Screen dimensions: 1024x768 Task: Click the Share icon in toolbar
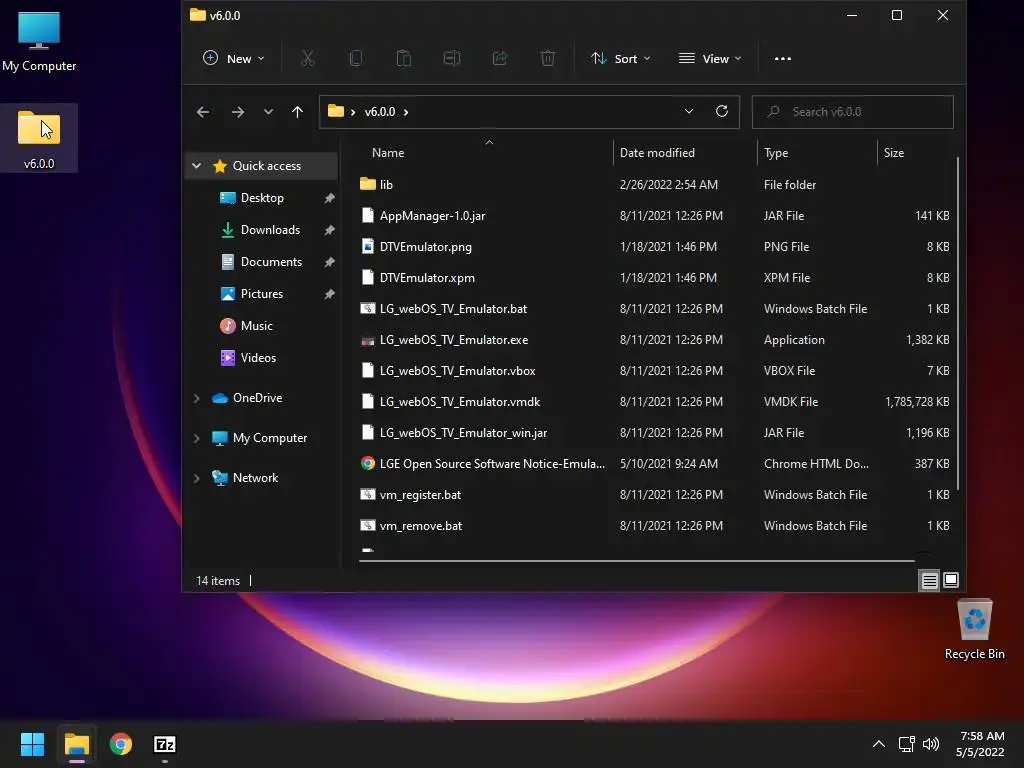click(500, 59)
